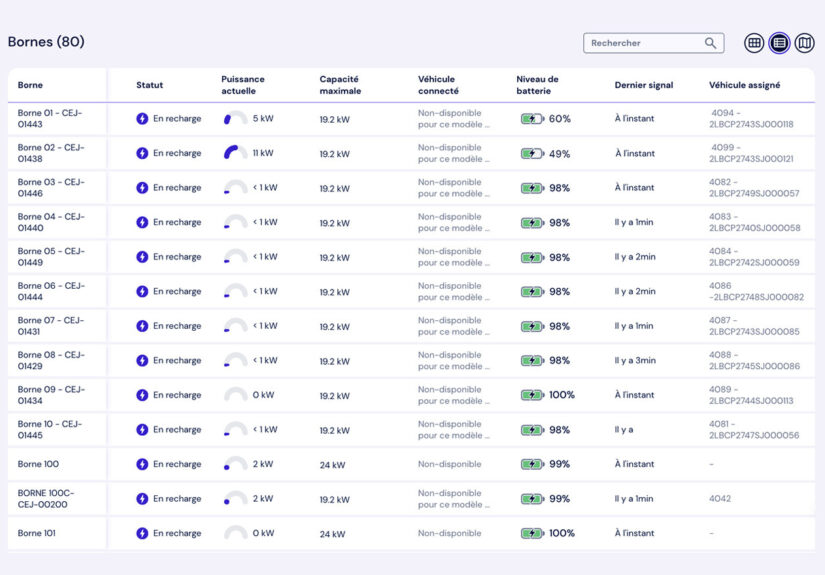
Task: Click the Dernier signal column header
Action: pyautogui.click(x=643, y=85)
